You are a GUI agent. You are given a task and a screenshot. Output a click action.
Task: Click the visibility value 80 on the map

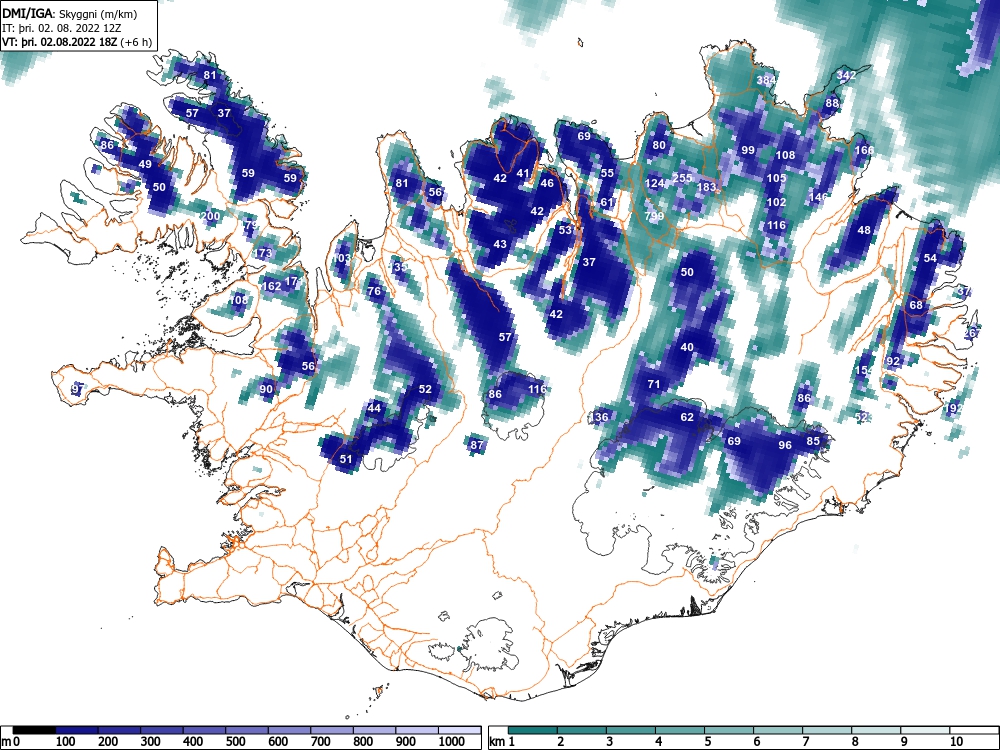[x=659, y=145]
